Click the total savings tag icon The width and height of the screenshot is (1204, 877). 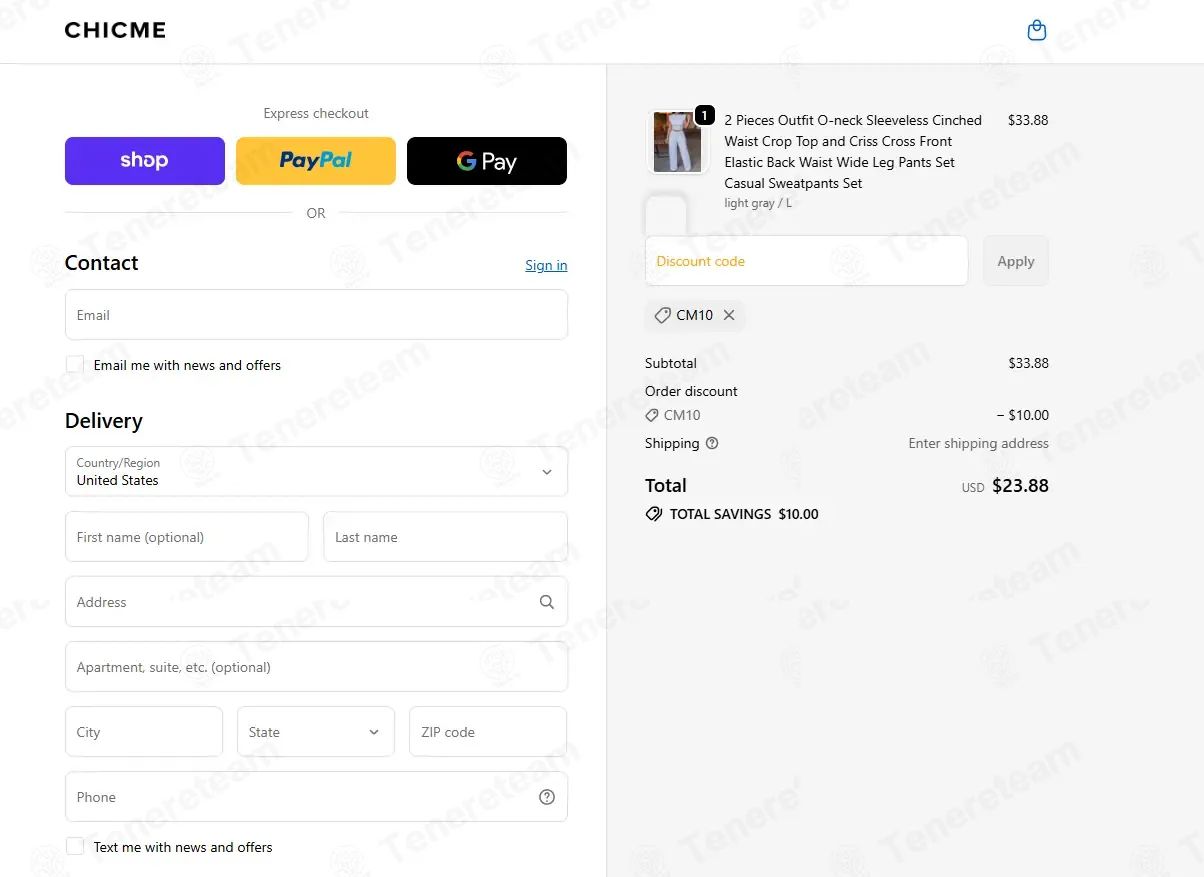tap(654, 514)
